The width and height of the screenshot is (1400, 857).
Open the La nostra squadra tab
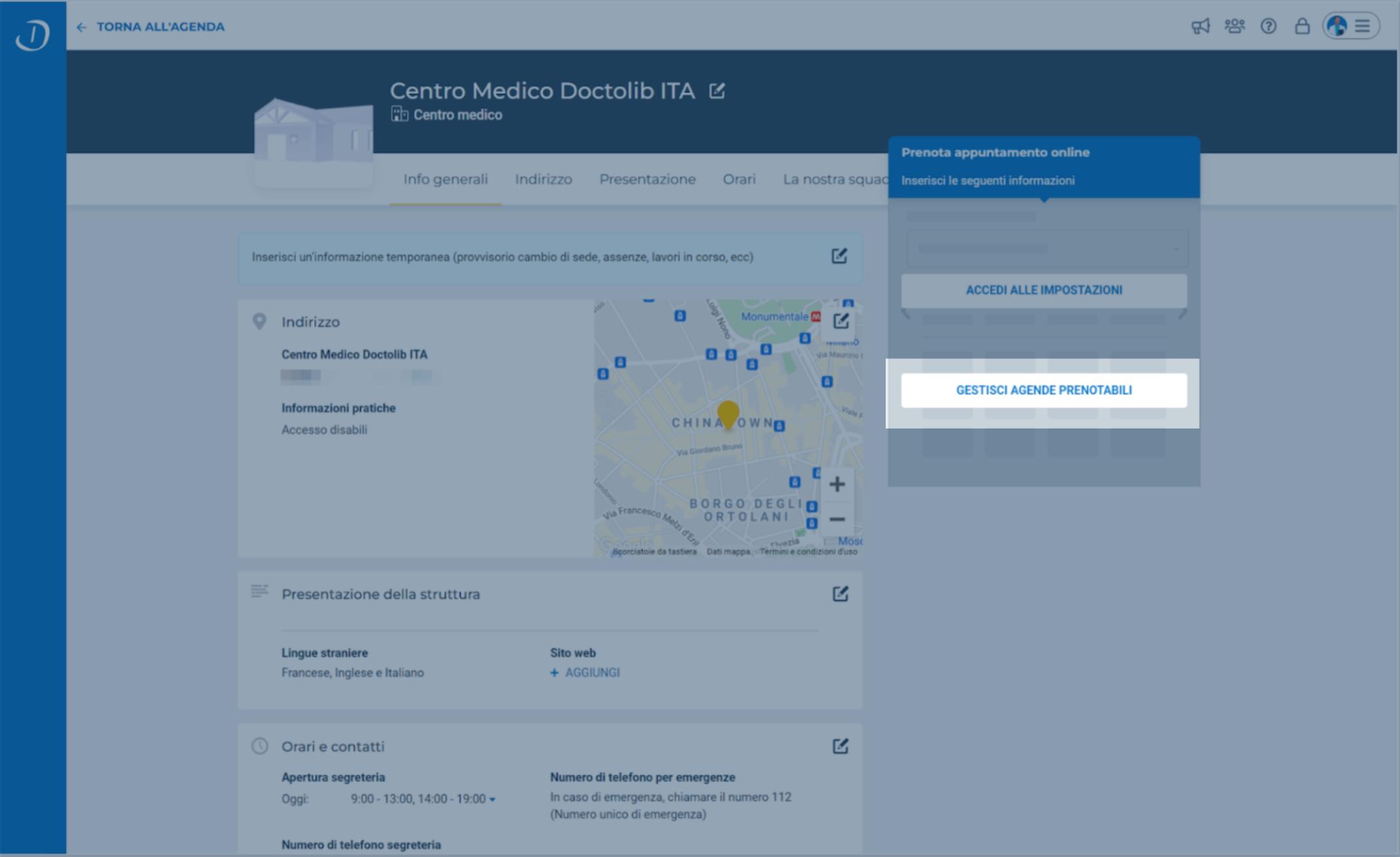[x=834, y=179]
